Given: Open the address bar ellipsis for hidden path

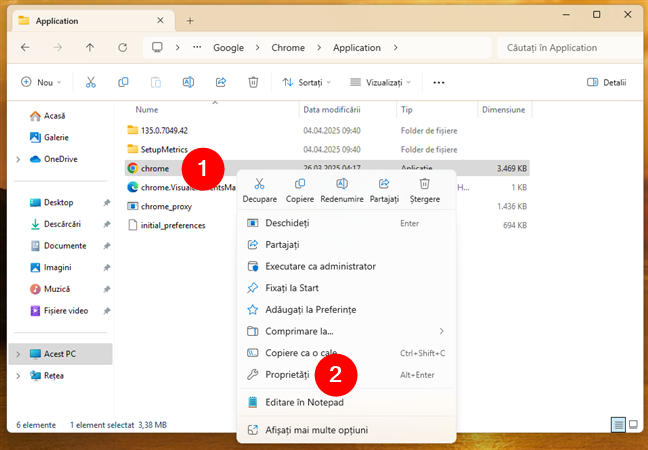Looking at the screenshot, I should [x=197, y=48].
